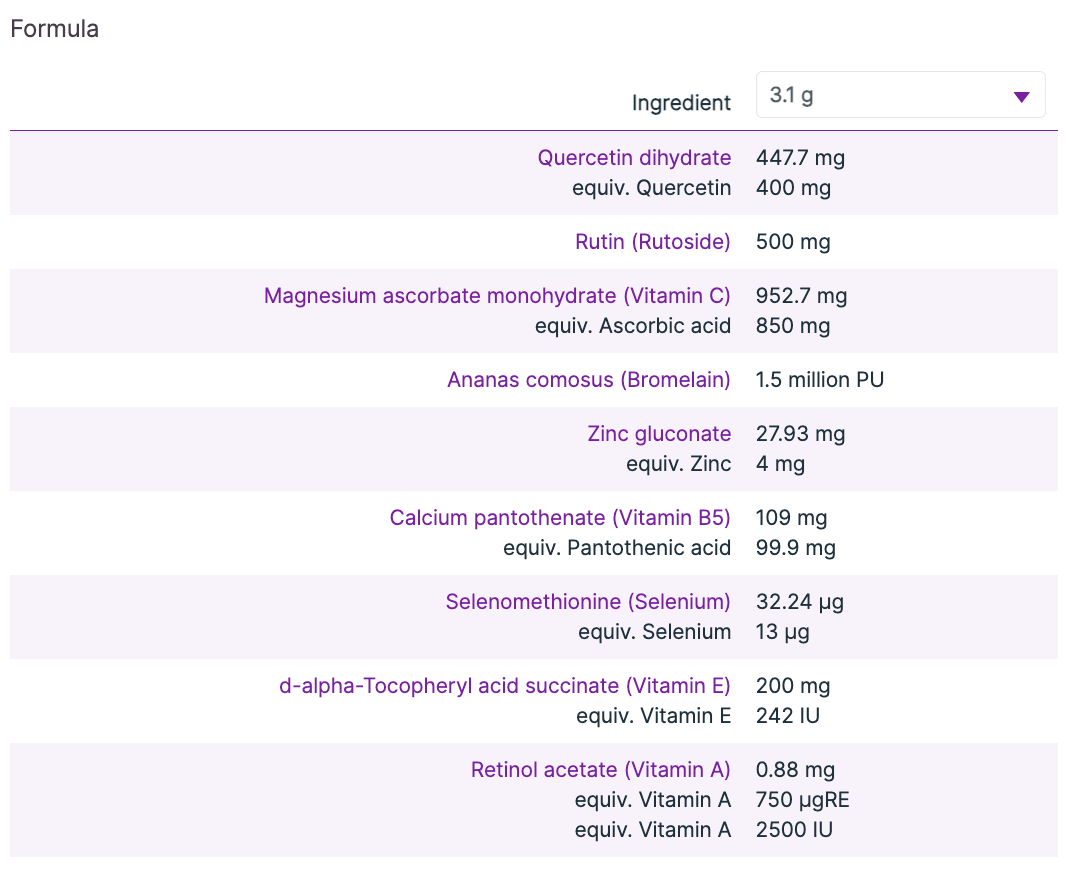Select the Retinol acetate (Vitamin A) link
The height and width of the screenshot is (890, 1066).
(600, 770)
